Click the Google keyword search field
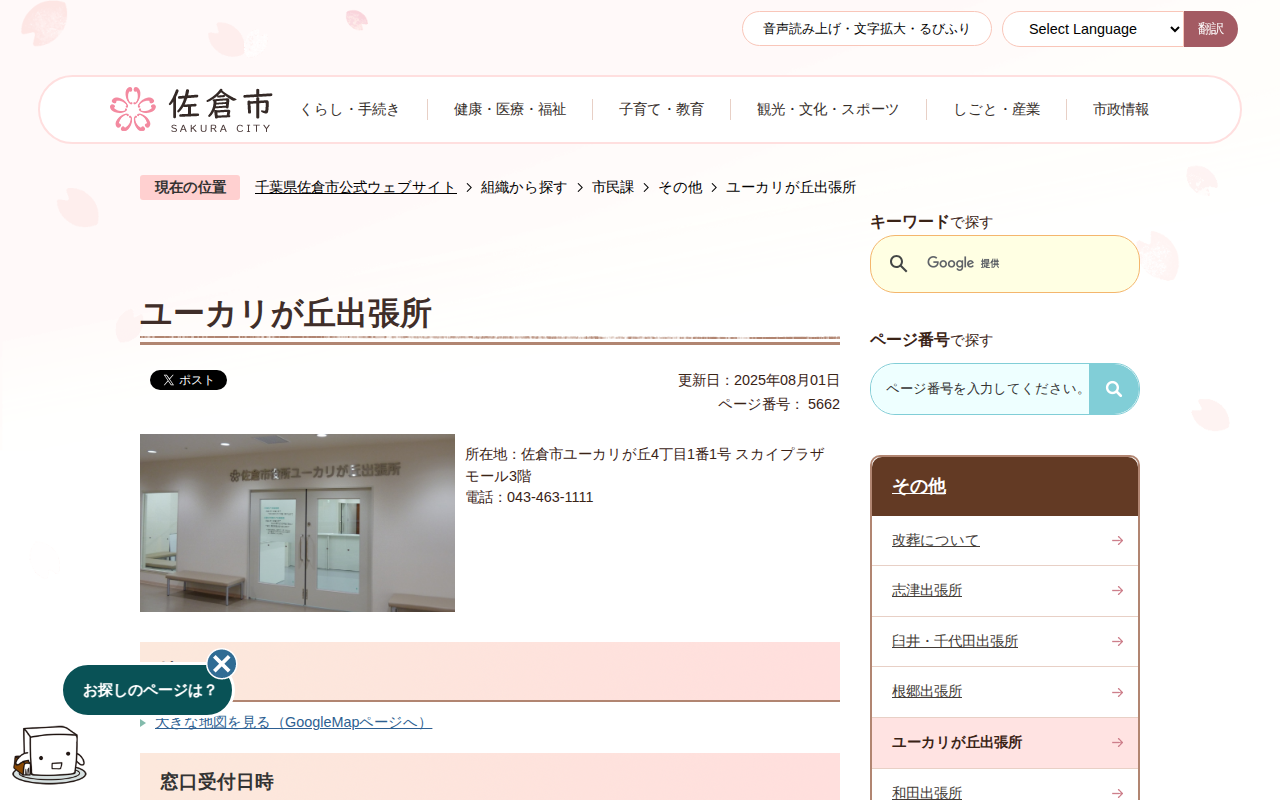Image resolution: width=1280 pixels, height=800 pixels. [1005, 264]
